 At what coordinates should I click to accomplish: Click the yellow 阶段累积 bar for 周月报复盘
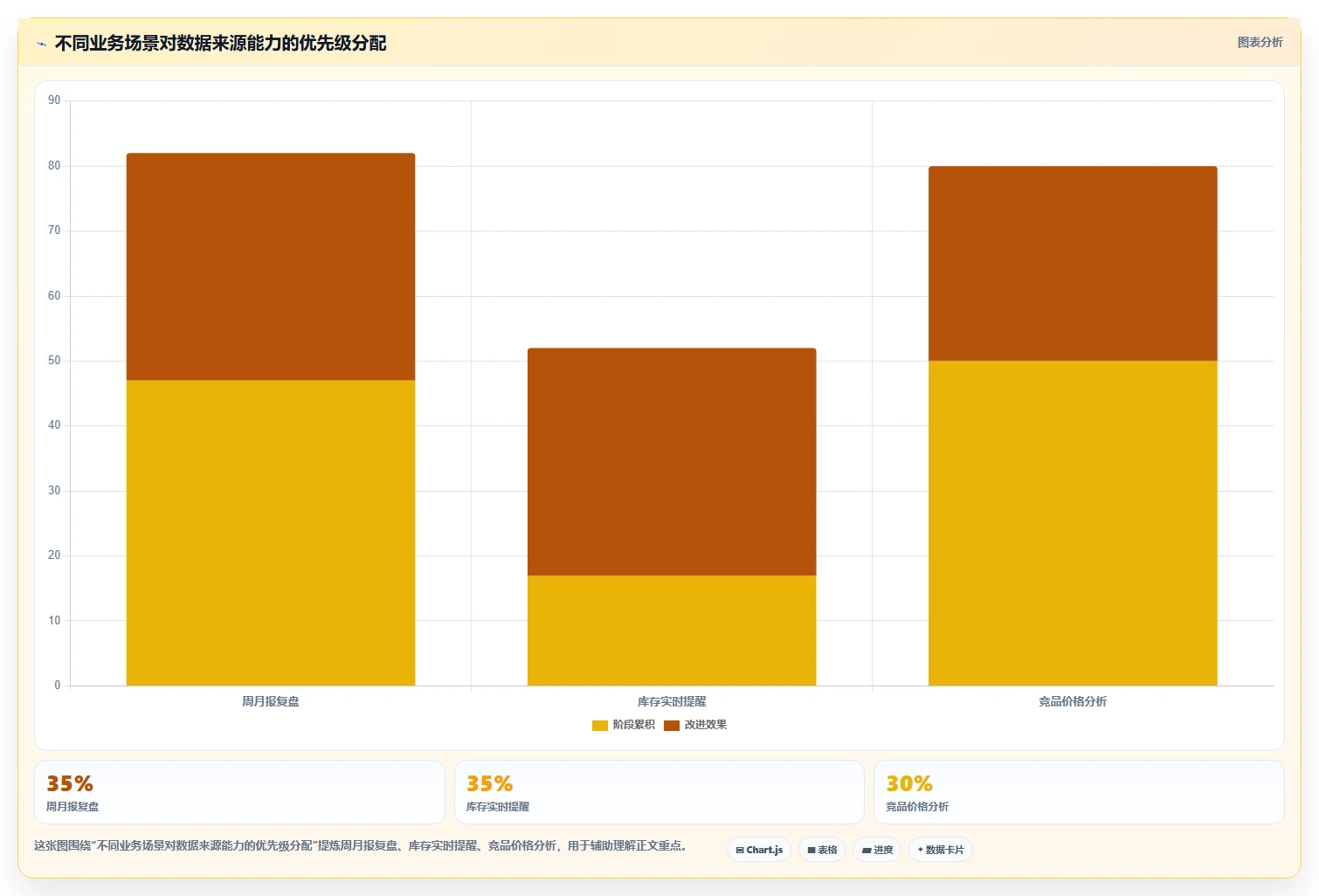tap(271, 533)
